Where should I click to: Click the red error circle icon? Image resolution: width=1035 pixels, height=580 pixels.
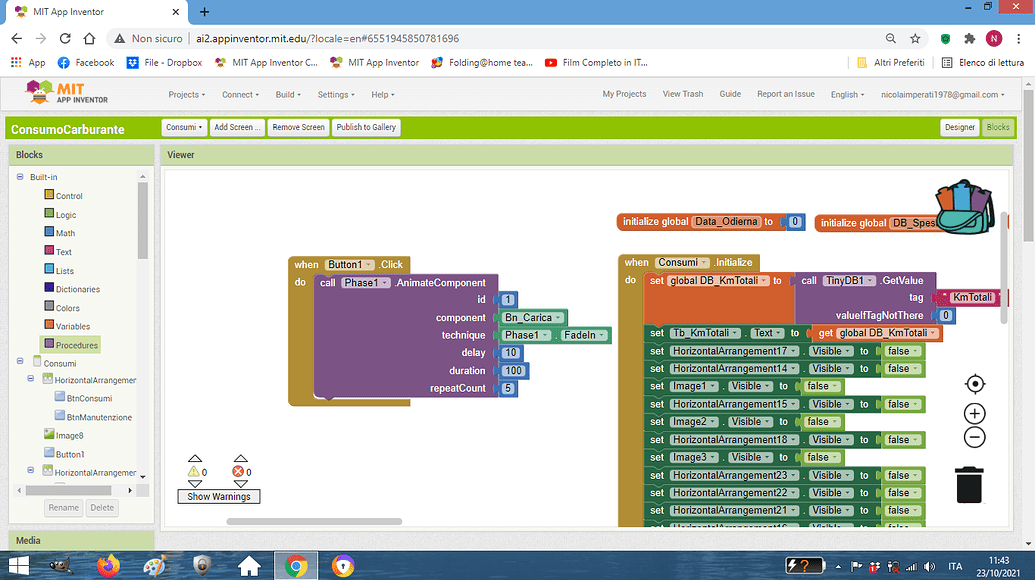[238, 472]
